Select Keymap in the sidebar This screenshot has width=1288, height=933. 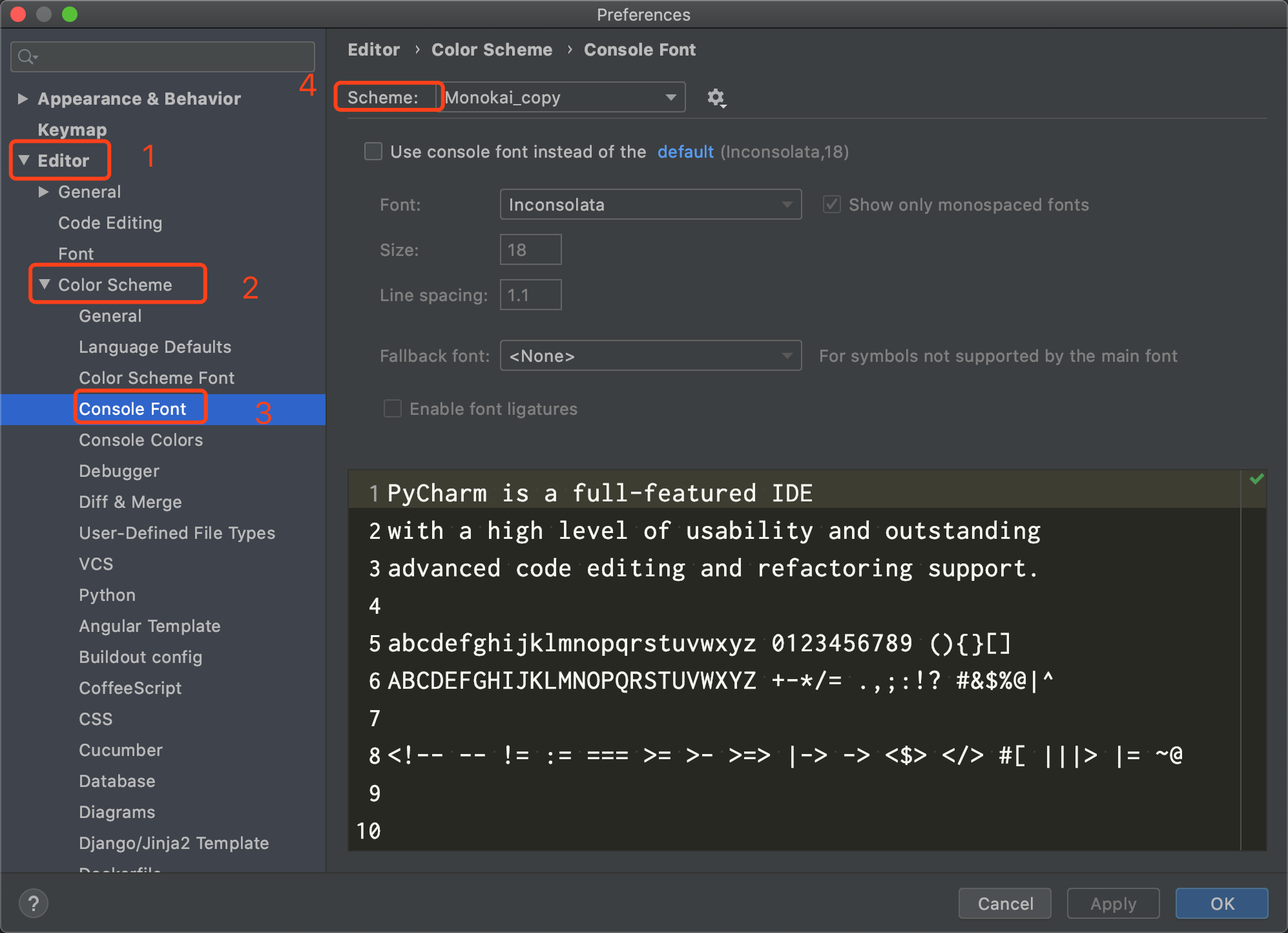coord(72,129)
